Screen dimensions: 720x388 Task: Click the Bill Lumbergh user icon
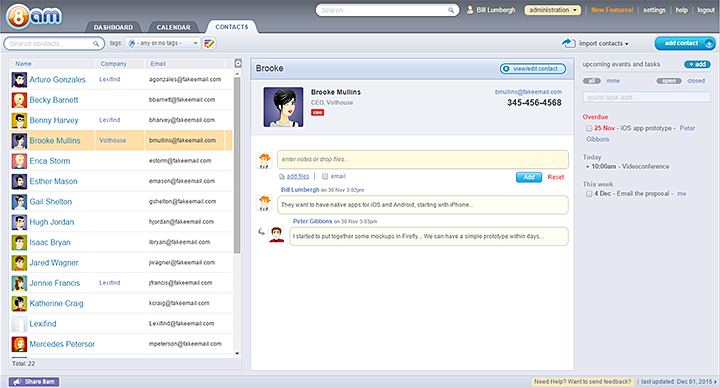(470, 10)
